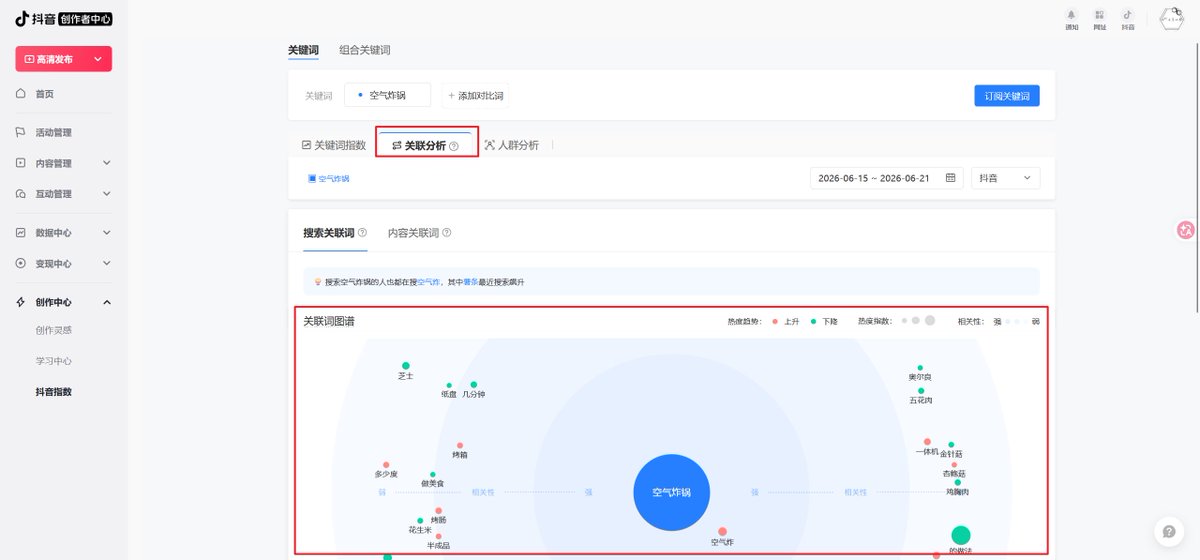Open 学习中心 in sidebar

pyautogui.click(x=54, y=361)
